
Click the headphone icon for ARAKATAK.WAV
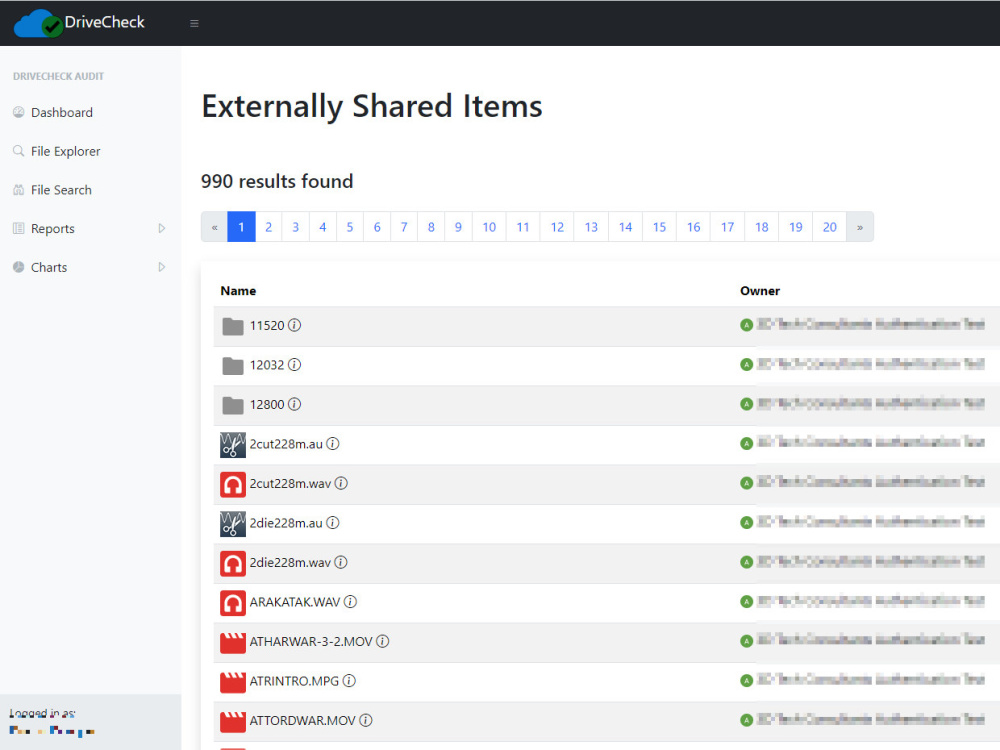[x=233, y=603]
